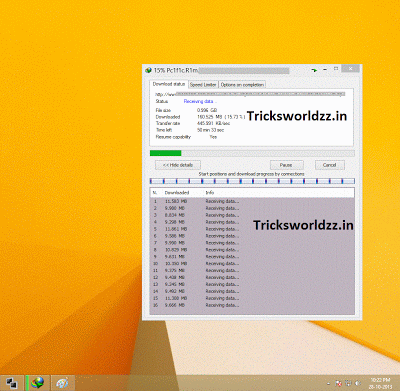Click the 'Resume capability' label
Viewport: 400px width, 391px height.
(173, 137)
